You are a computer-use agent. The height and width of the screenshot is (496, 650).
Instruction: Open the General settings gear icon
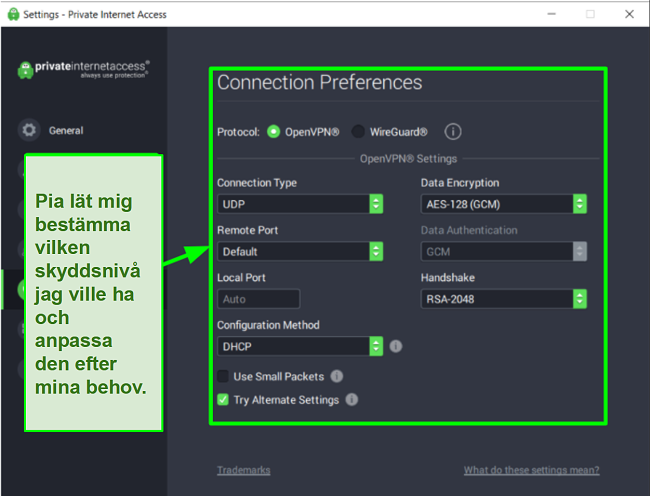point(29,130)
